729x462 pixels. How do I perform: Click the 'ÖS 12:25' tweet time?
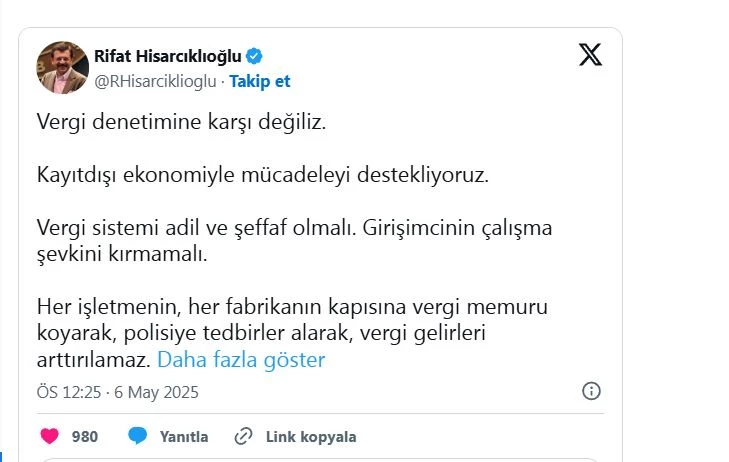68,392
